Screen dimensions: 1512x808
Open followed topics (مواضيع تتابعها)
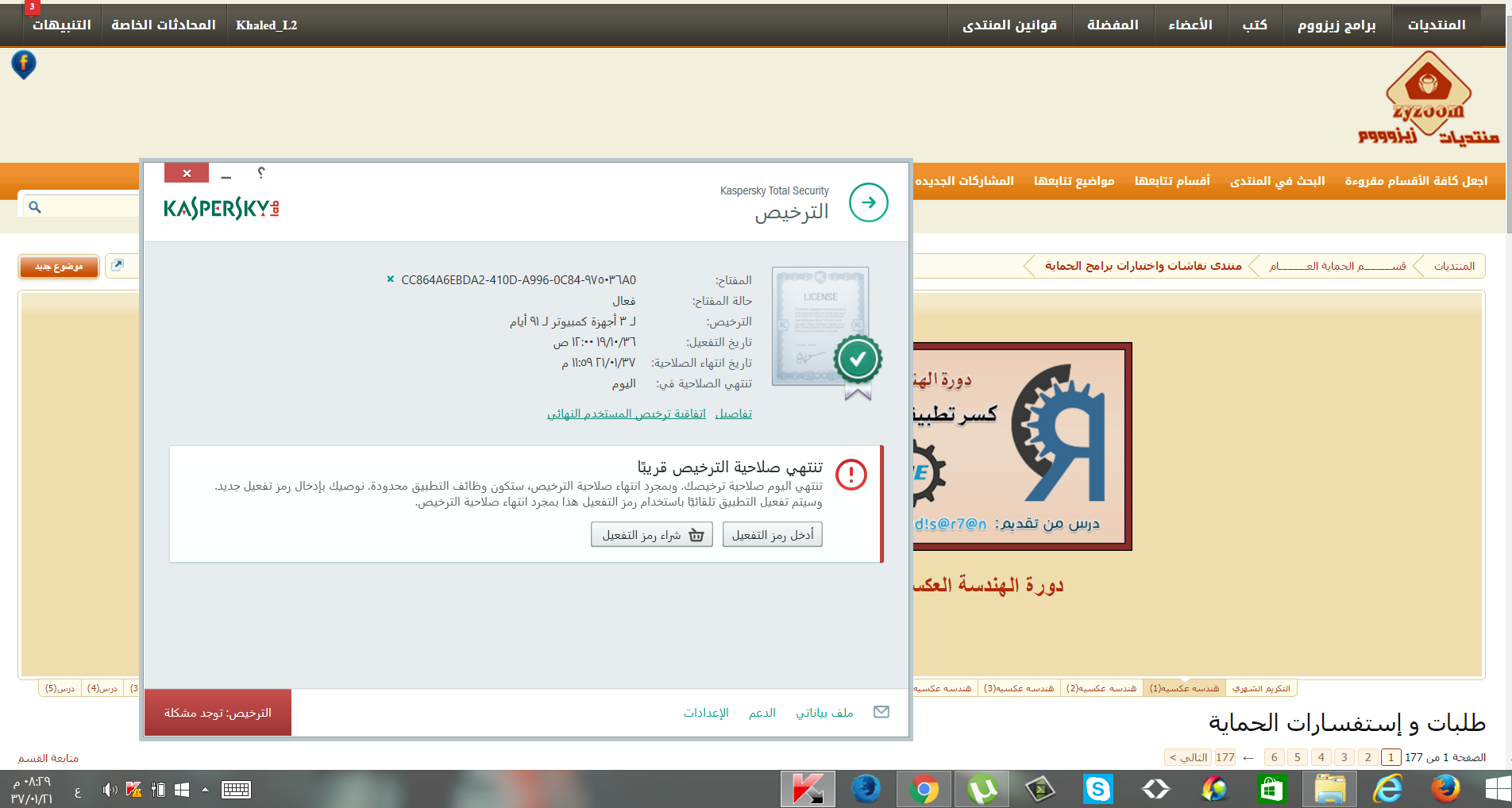point(1074,181)
